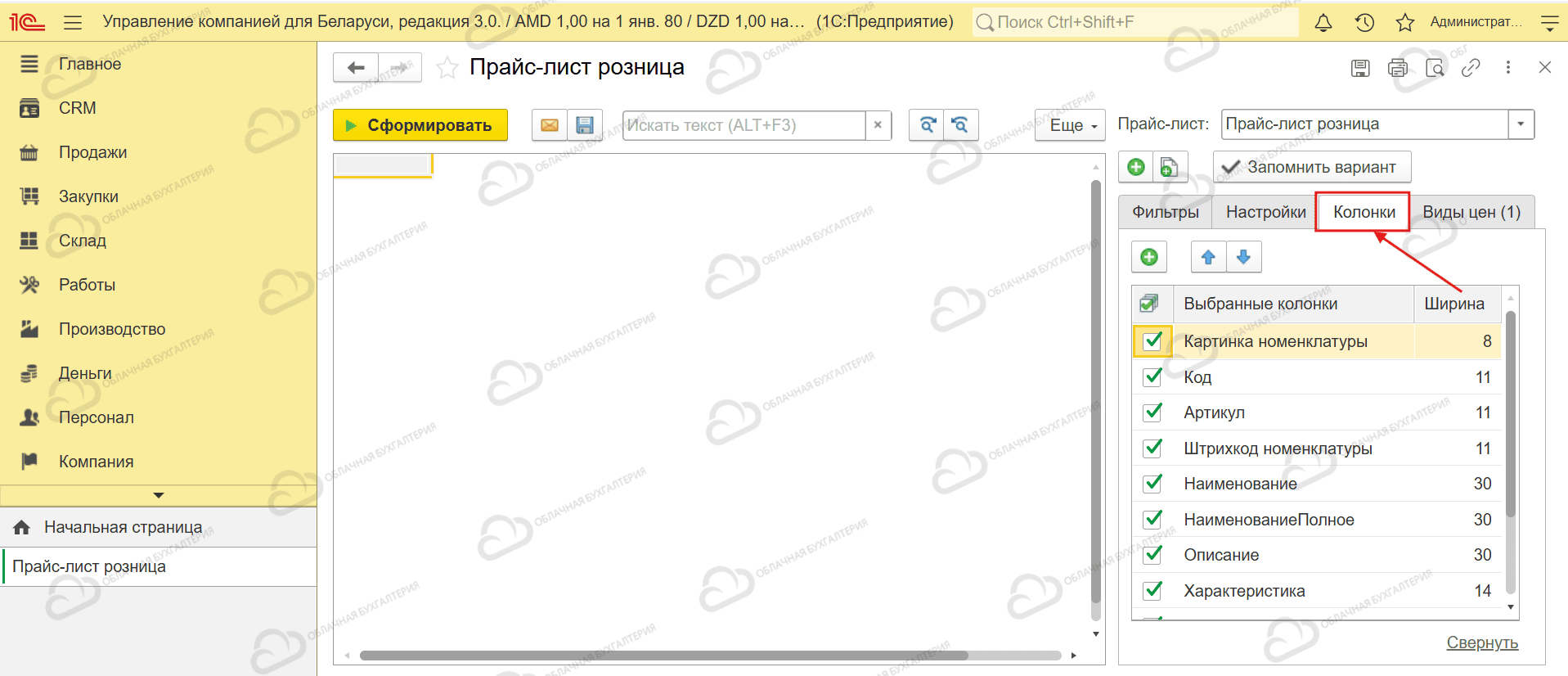Image resolution: width=1568 pixels, height=676 pixels.
Task: Save report with floppy disk toolbar icon
Action: (x=585, y=125)
